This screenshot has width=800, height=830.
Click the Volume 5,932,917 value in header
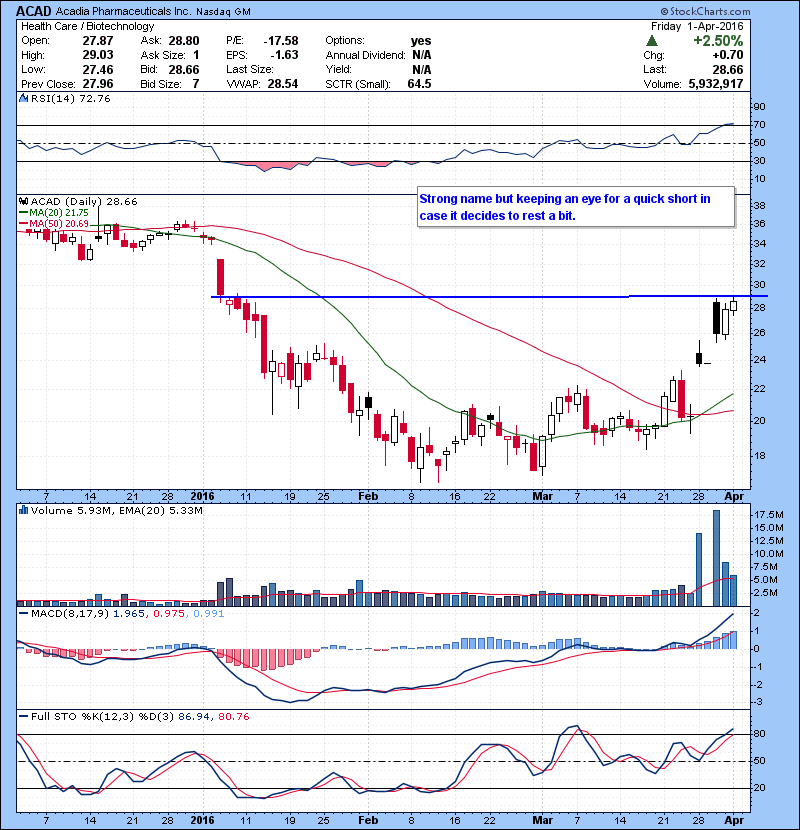716,84
